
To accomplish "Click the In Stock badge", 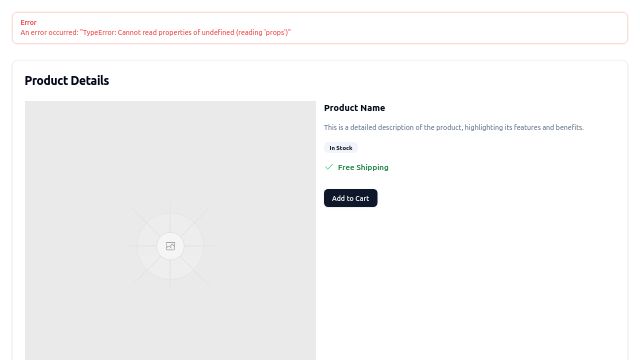I will [341, 148].
